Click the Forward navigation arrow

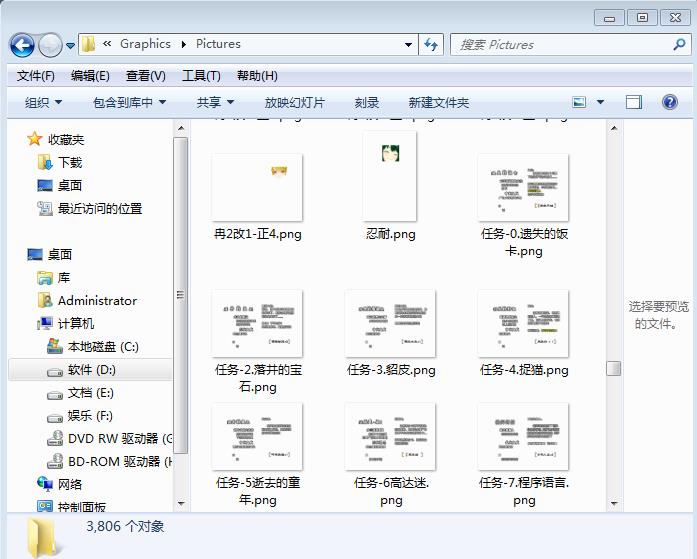[50, 45]
